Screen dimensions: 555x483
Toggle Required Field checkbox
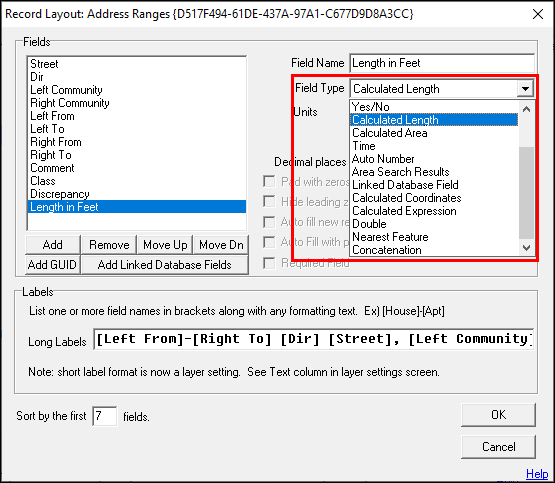[x=269, y=263]
